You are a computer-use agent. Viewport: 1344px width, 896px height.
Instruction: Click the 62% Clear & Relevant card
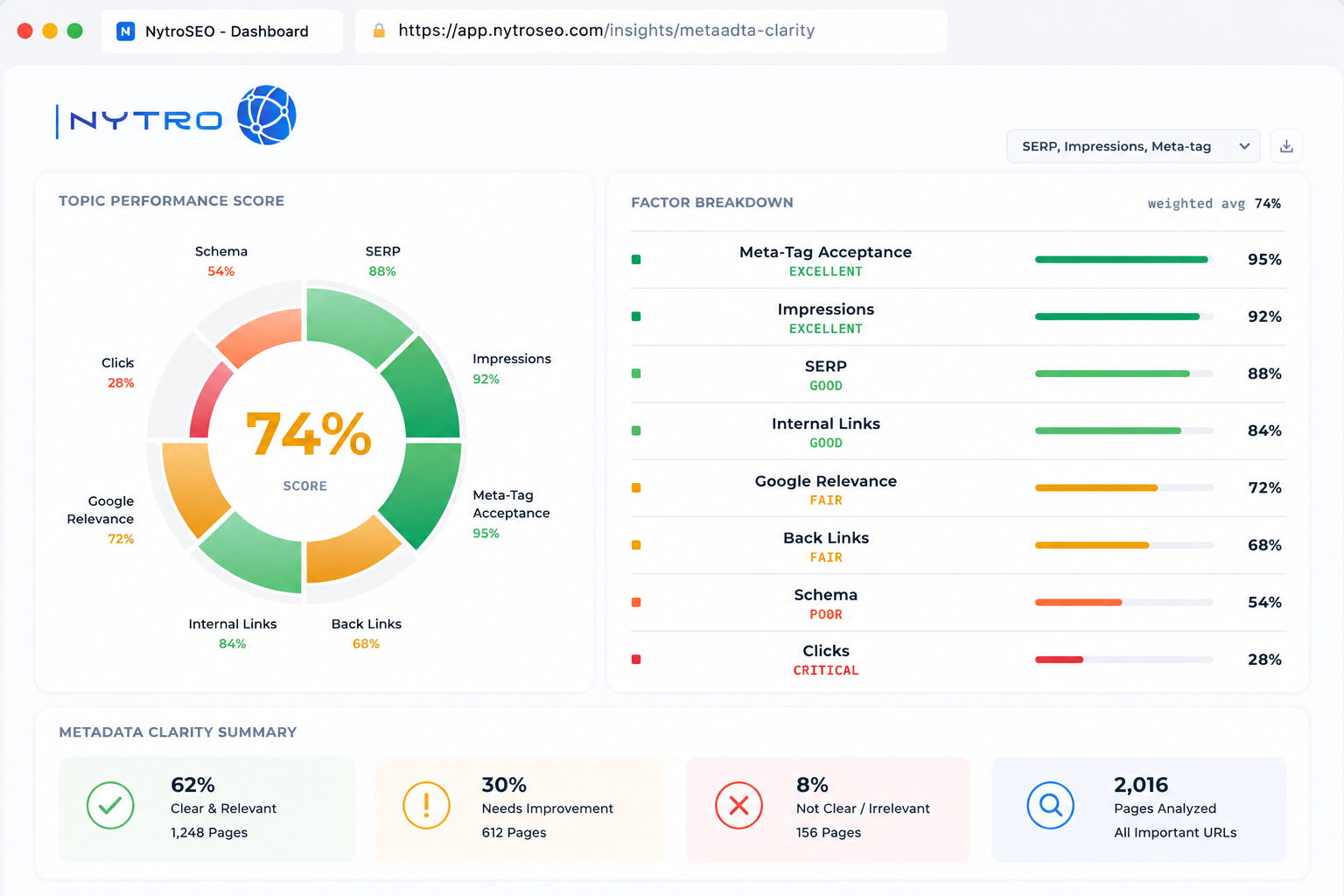(x=207, y=809)
